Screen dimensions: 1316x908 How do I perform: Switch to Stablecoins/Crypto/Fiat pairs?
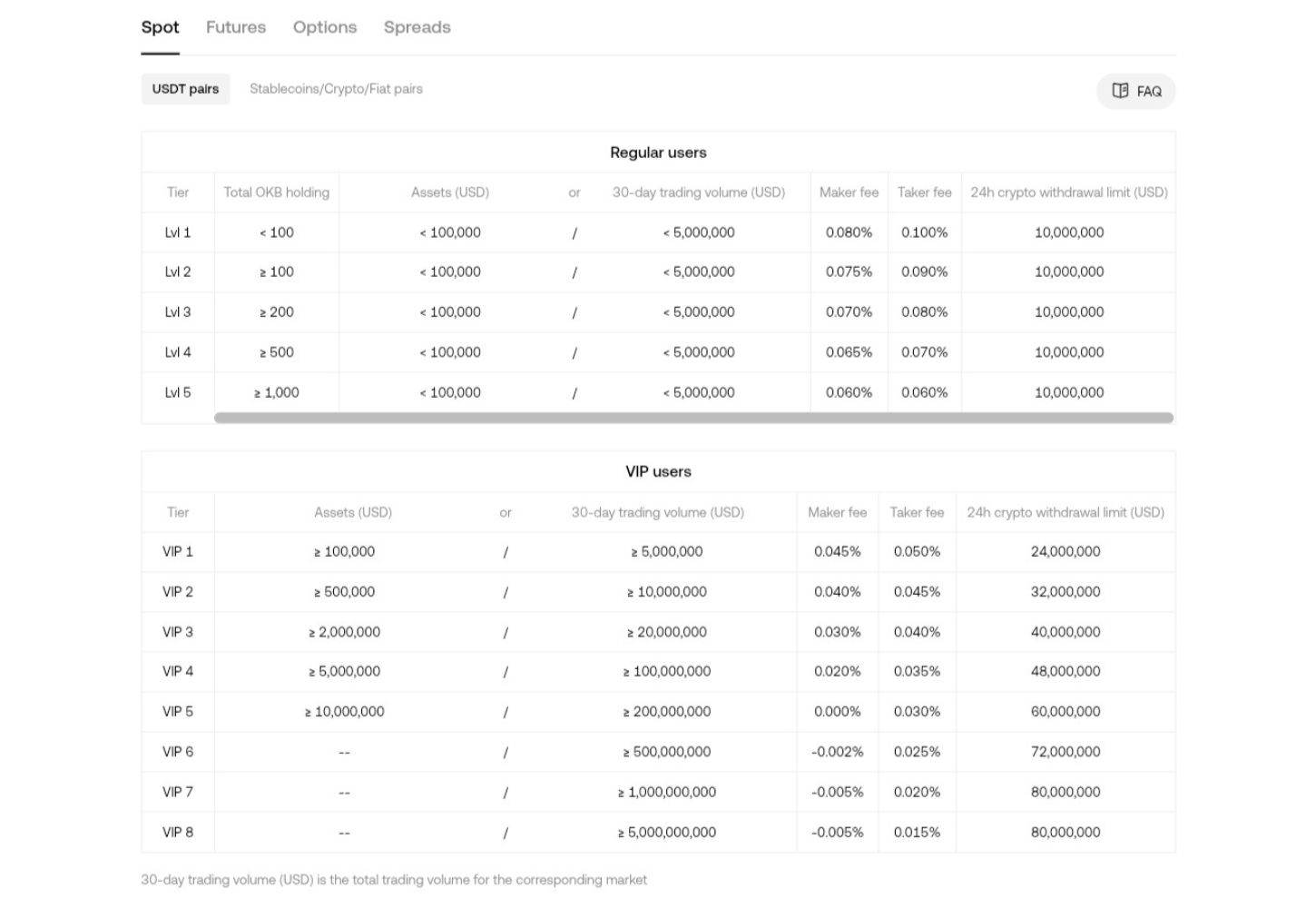click(336, 89)
